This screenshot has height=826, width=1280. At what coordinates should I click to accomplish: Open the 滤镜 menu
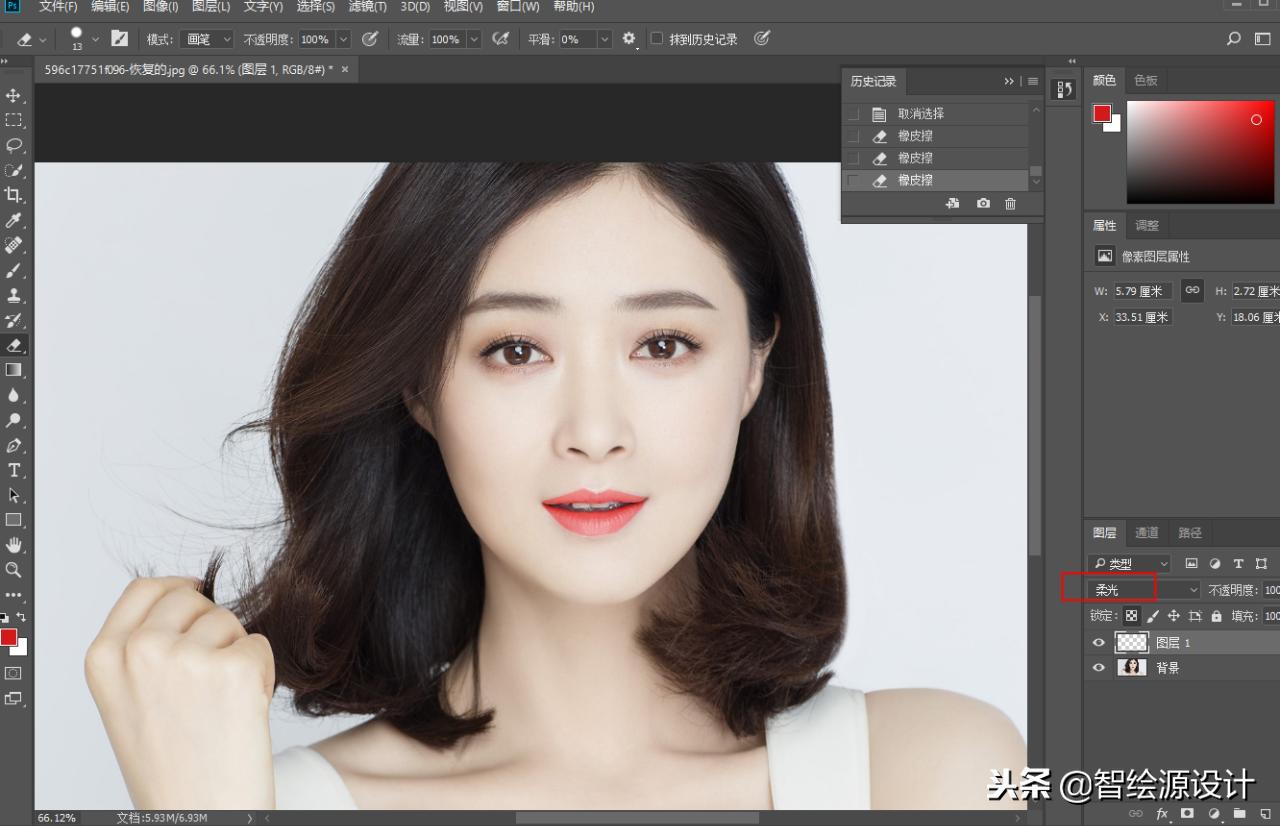tap(367, 7)
